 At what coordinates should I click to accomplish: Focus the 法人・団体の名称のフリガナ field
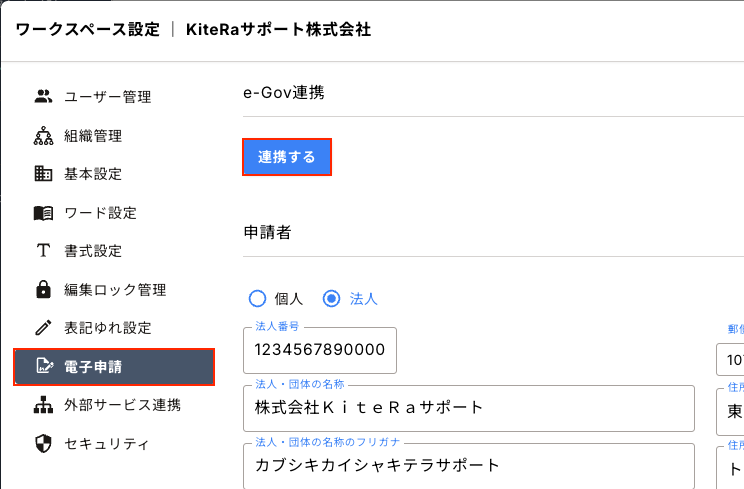tap(468, 465)
